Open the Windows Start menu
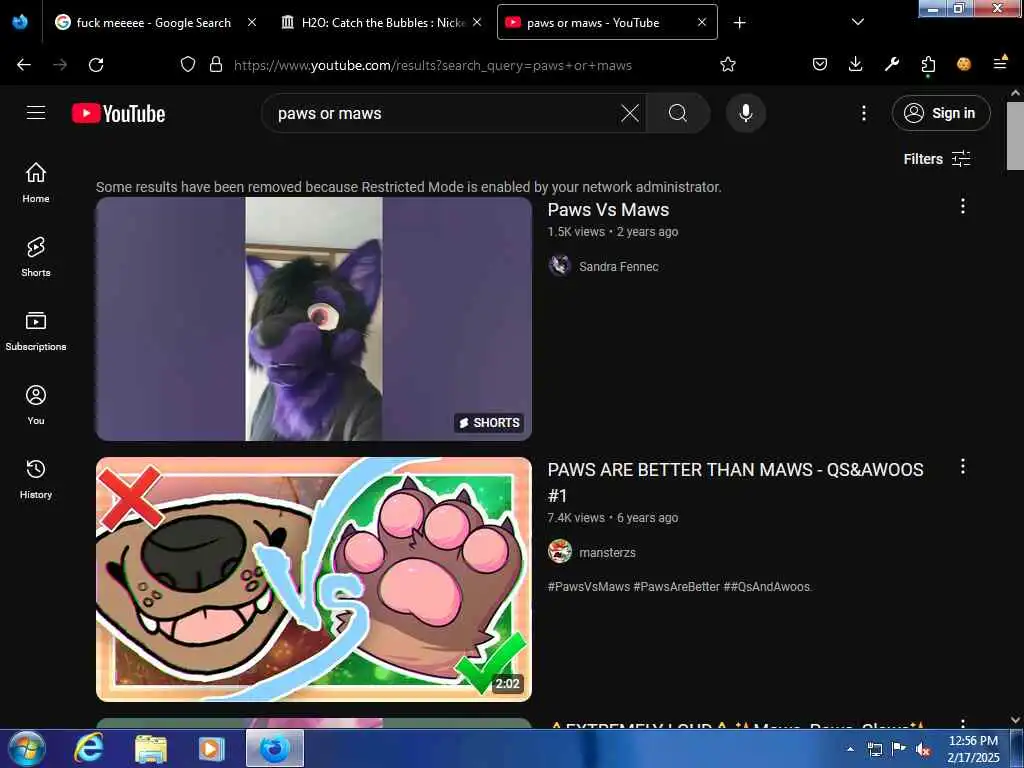Screen dimensions: 1024x768 pyautogui.click(x=26, y=748)
